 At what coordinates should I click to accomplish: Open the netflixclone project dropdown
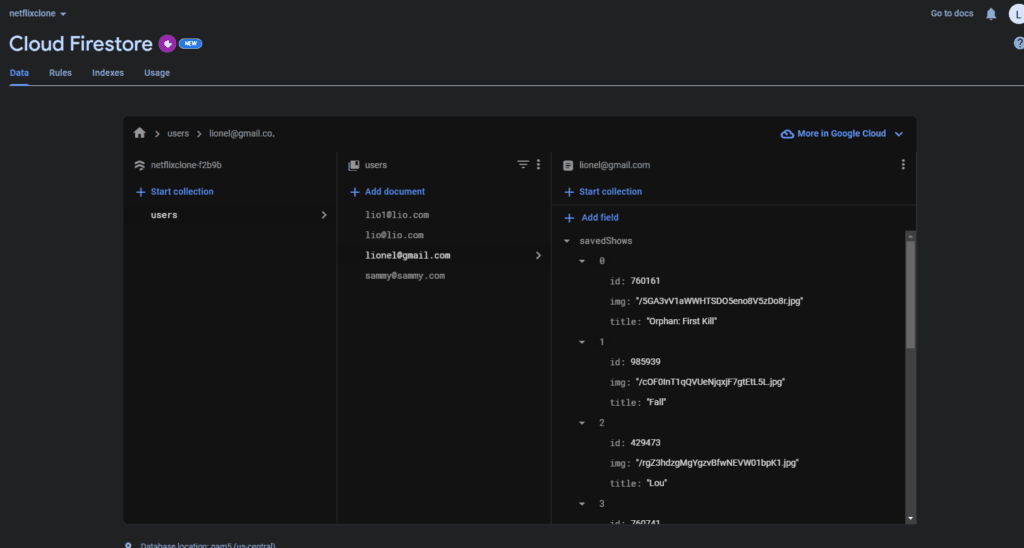(x=38, y=14)
